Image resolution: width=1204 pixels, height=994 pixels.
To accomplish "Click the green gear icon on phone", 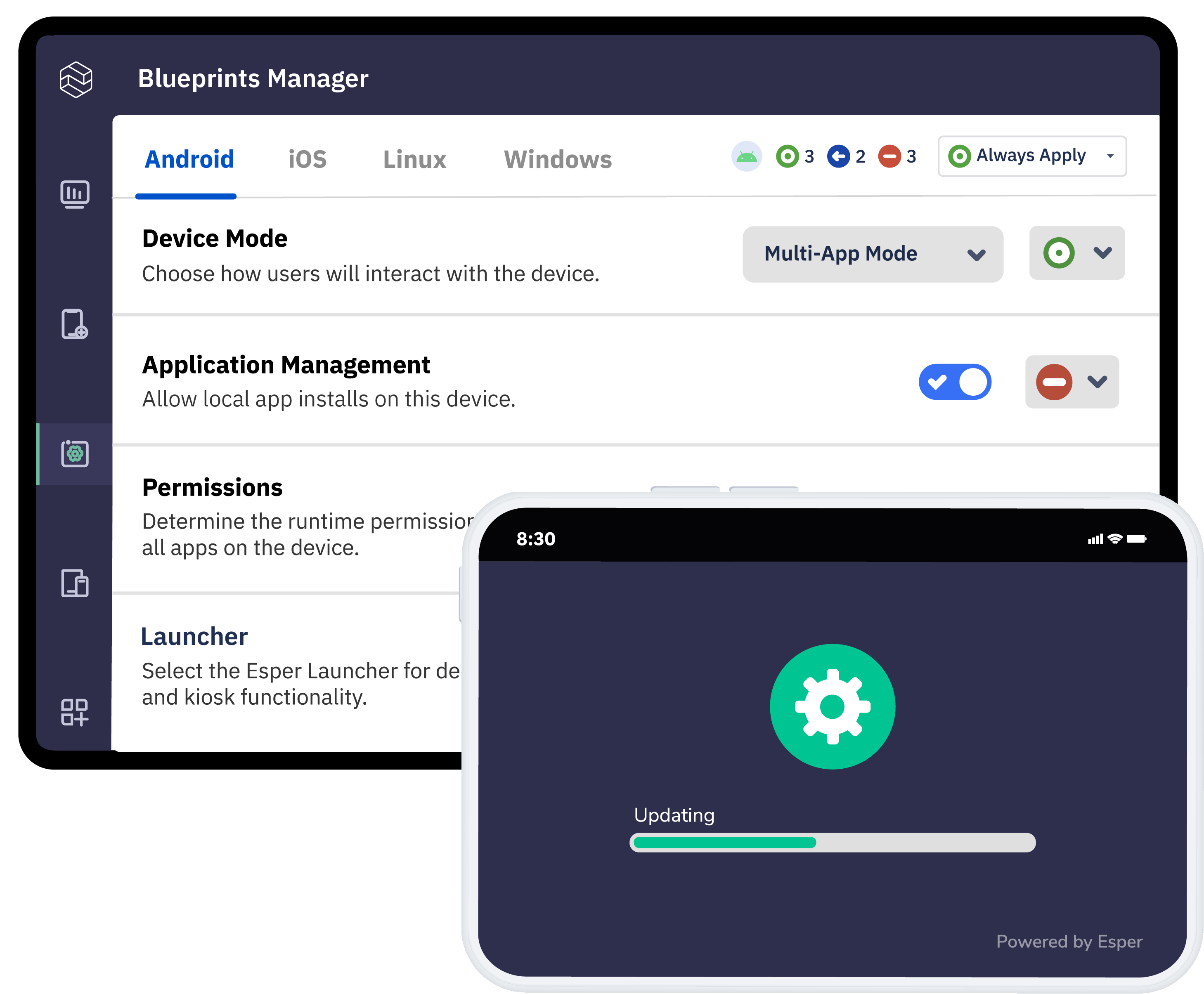I will pyautogui.click(x=832, y=706).
